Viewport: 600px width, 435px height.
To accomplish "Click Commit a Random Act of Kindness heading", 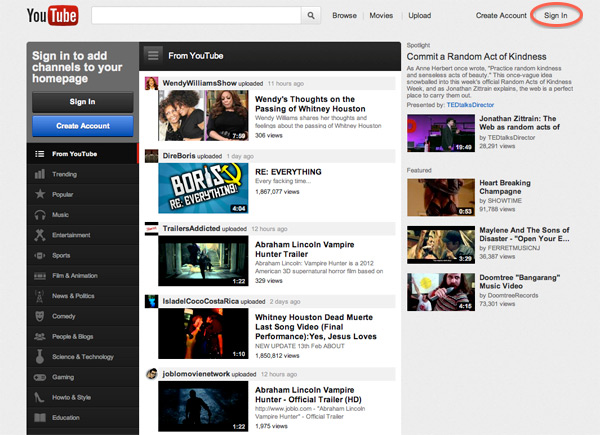I will click(476, 57).
